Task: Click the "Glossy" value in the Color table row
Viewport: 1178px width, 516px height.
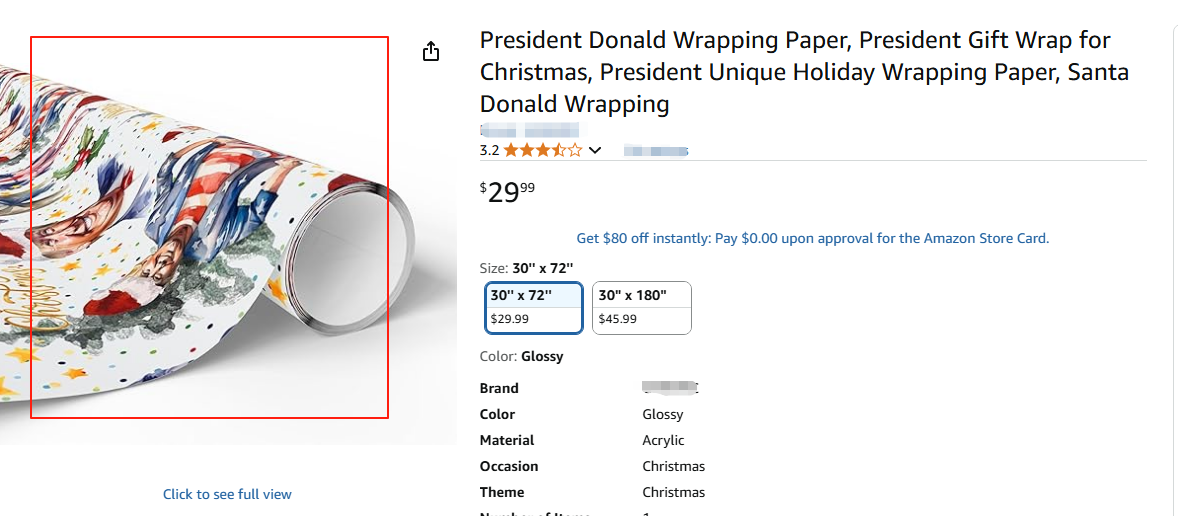Action: pos(662,414)
